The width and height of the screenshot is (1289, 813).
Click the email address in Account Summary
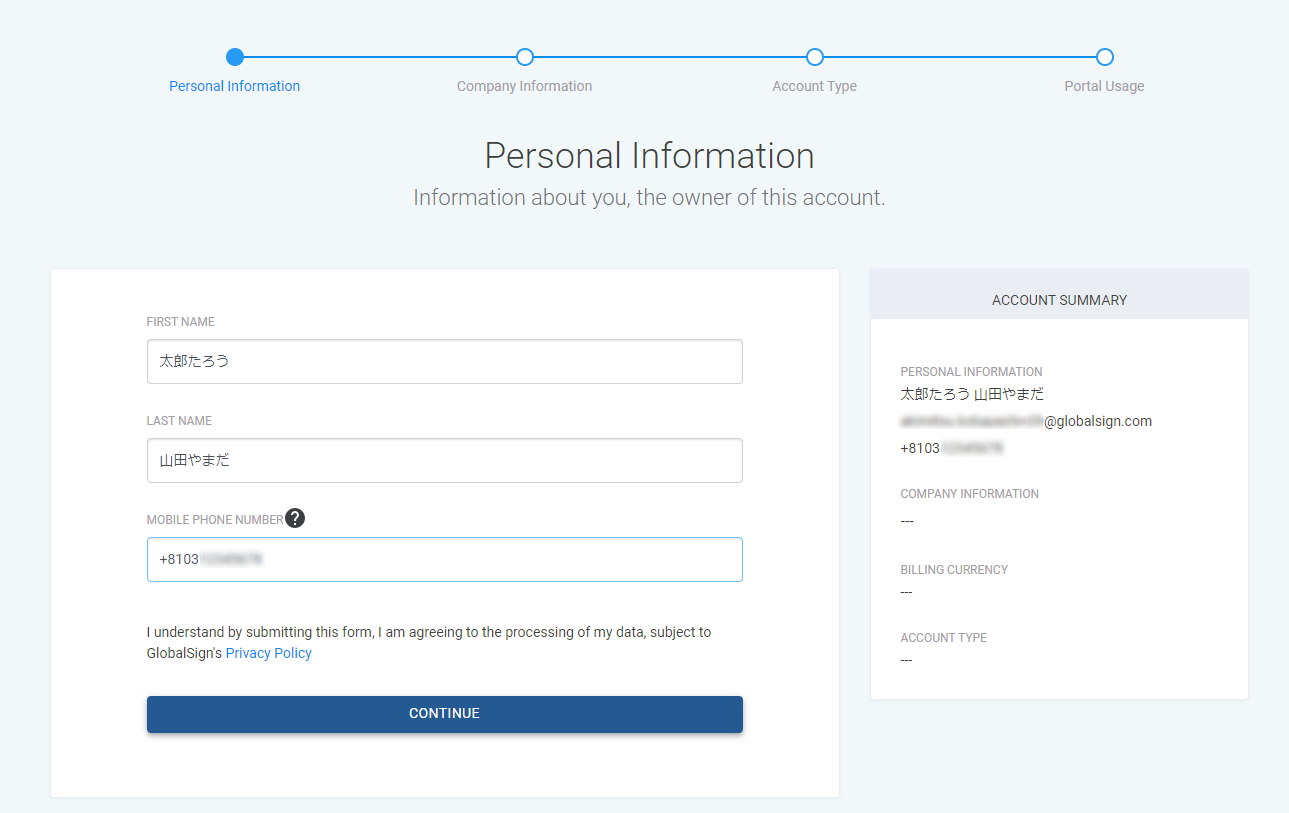(1026, 421)
